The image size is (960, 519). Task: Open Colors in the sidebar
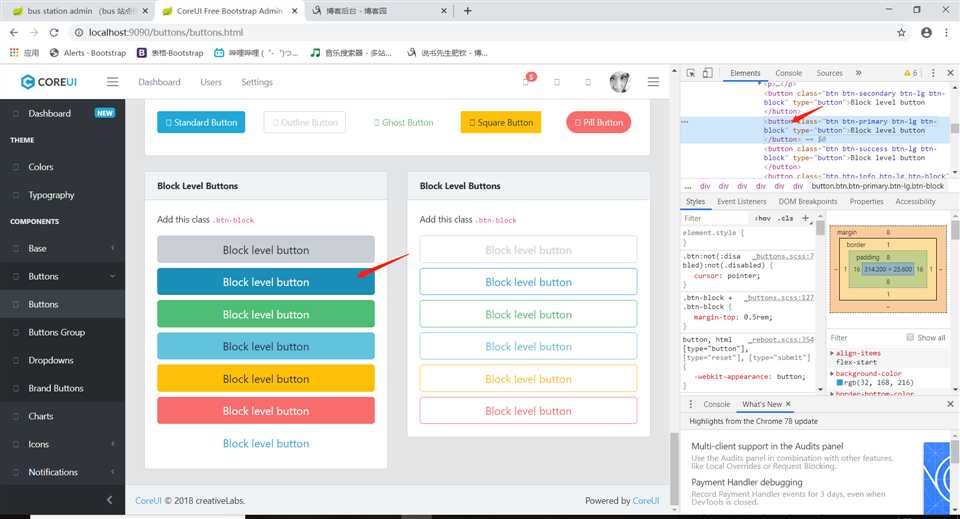62,166
